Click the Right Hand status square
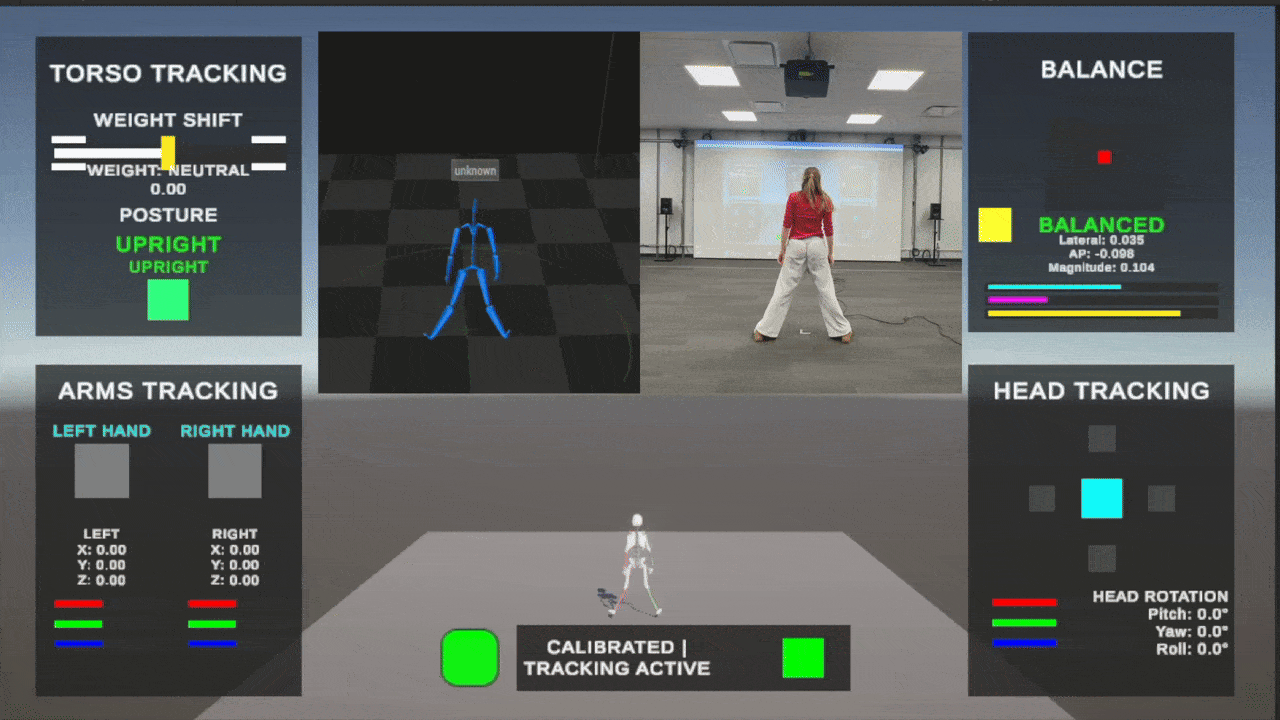 [x=235, y=470]
